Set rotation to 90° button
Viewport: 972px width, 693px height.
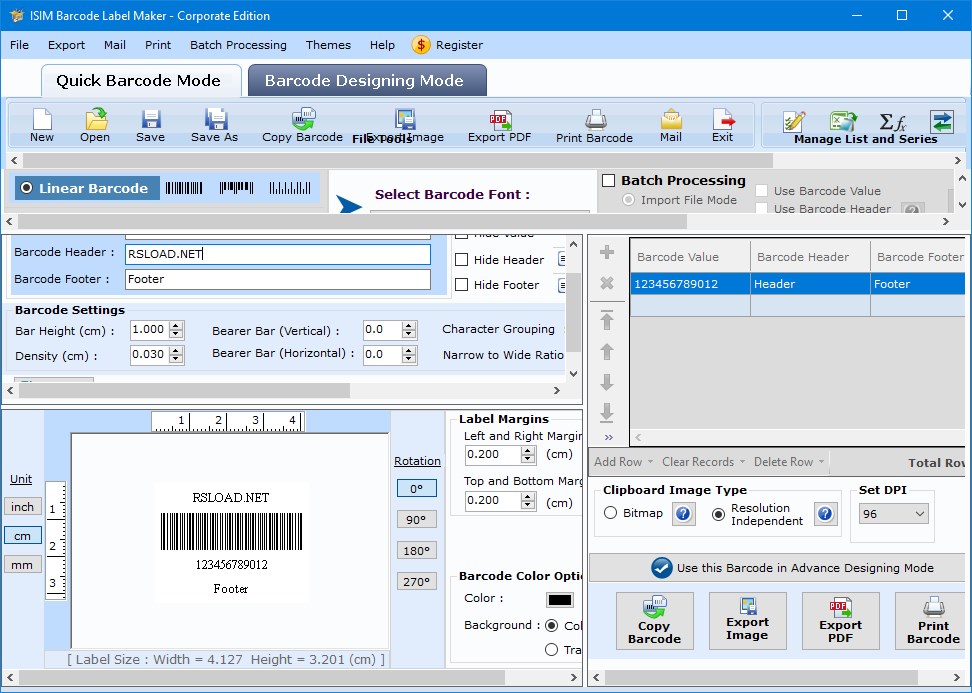pyautogui.click(x=416, y=520)
